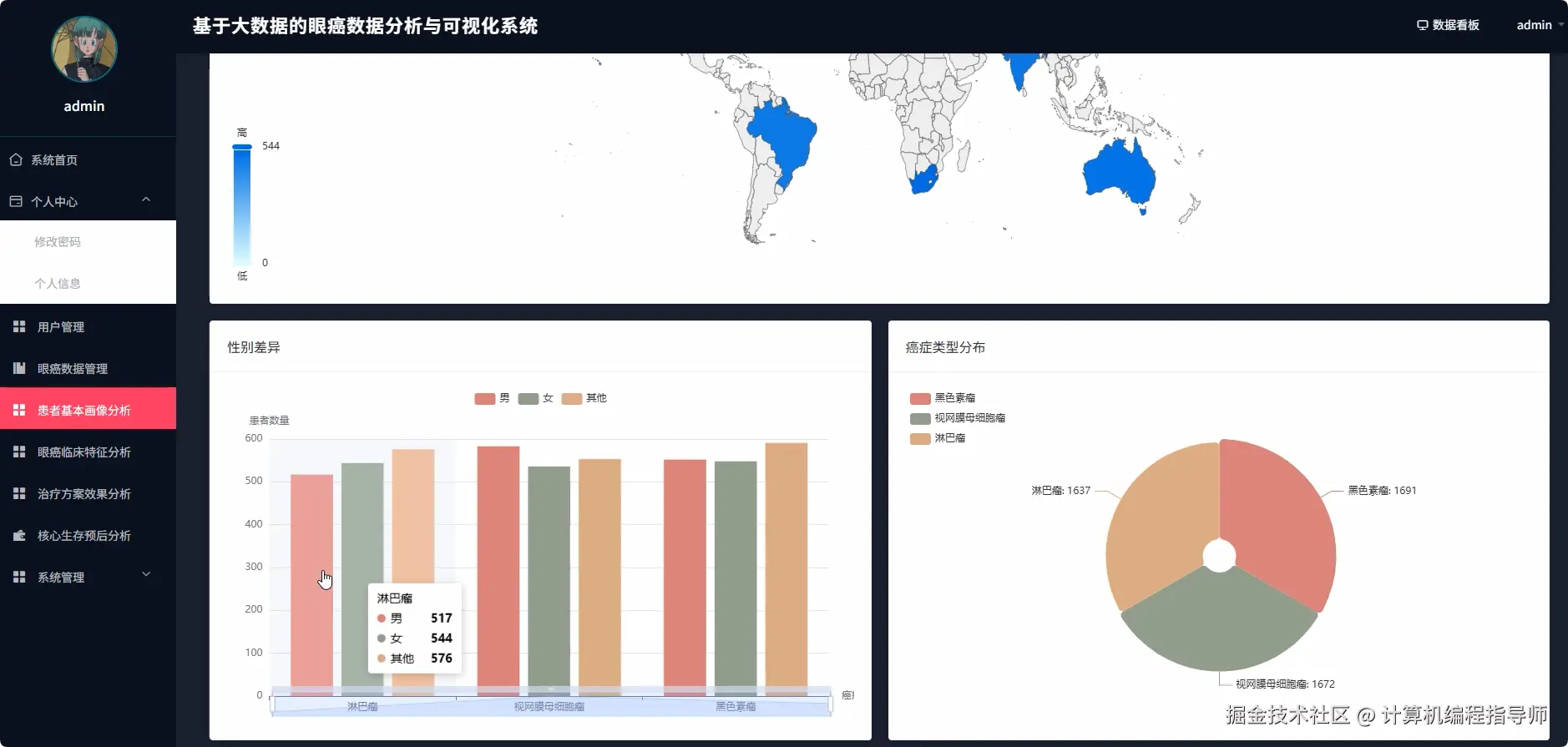Click India on the world map
The height and width of the screenshot is (747, 1568).
(1020, 68)
